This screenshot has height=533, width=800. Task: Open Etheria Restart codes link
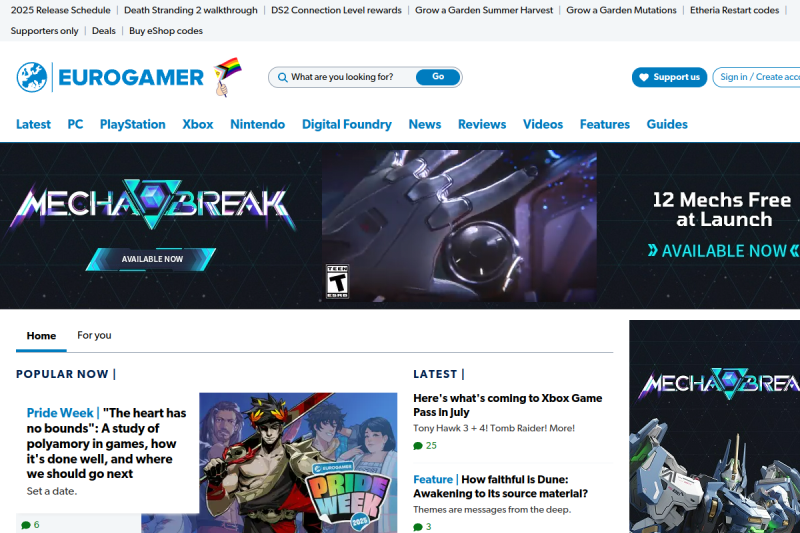(735, 10)
